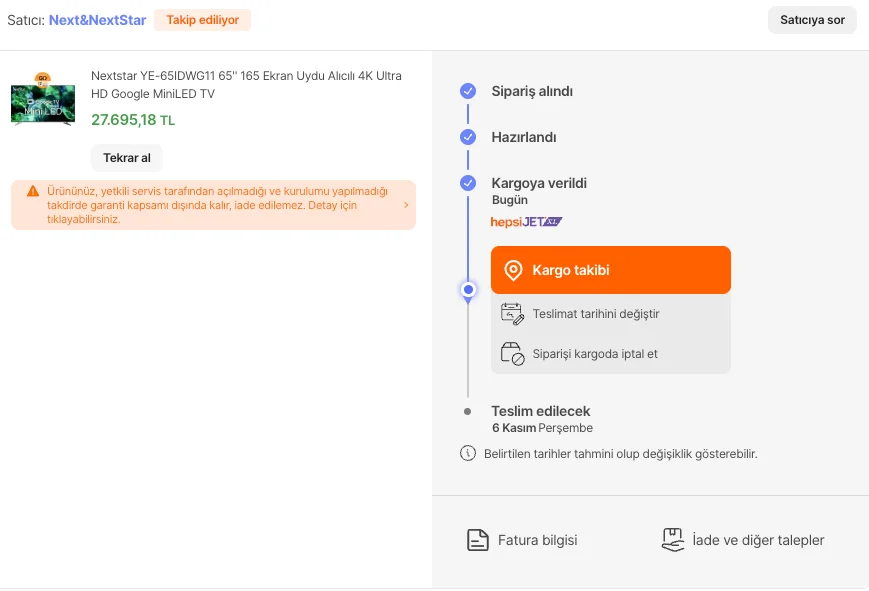Open the Nextstar TV product thumbnail
The width and height of the screenshot is (869, 591).
pos(42,98)
